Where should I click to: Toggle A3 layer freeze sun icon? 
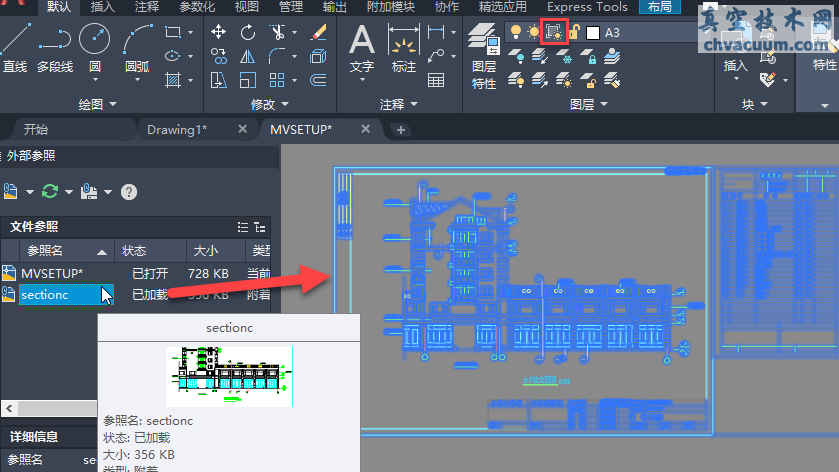(533, 32)
